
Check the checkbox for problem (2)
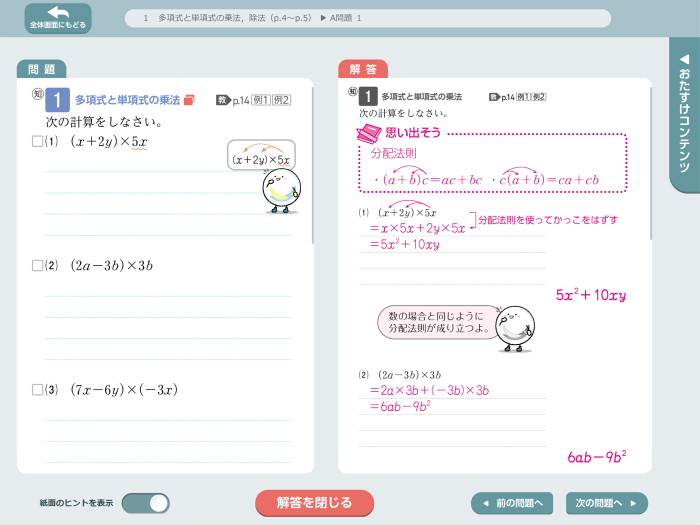38,266
